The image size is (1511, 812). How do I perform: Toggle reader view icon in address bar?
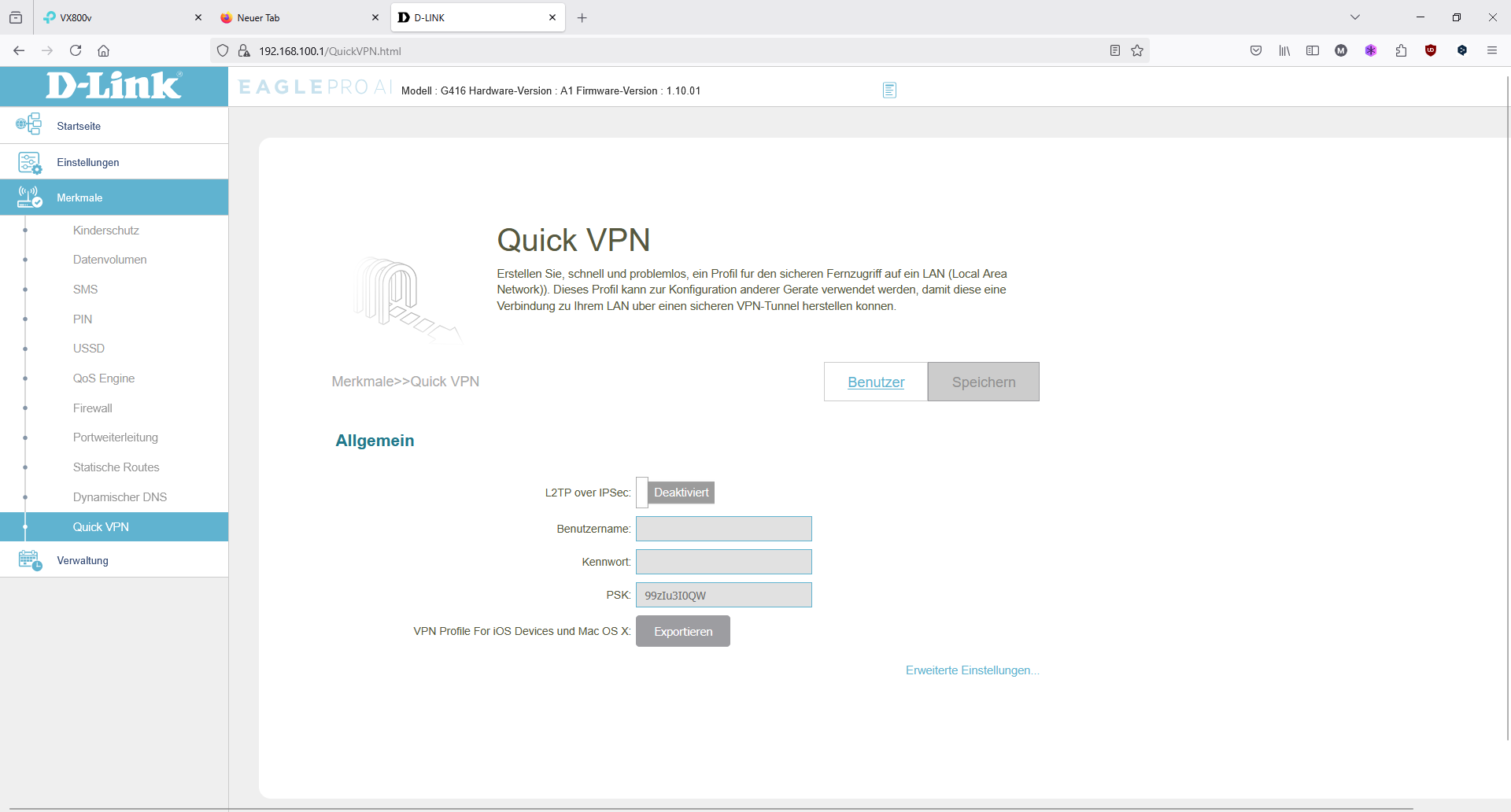[1115, 50]
